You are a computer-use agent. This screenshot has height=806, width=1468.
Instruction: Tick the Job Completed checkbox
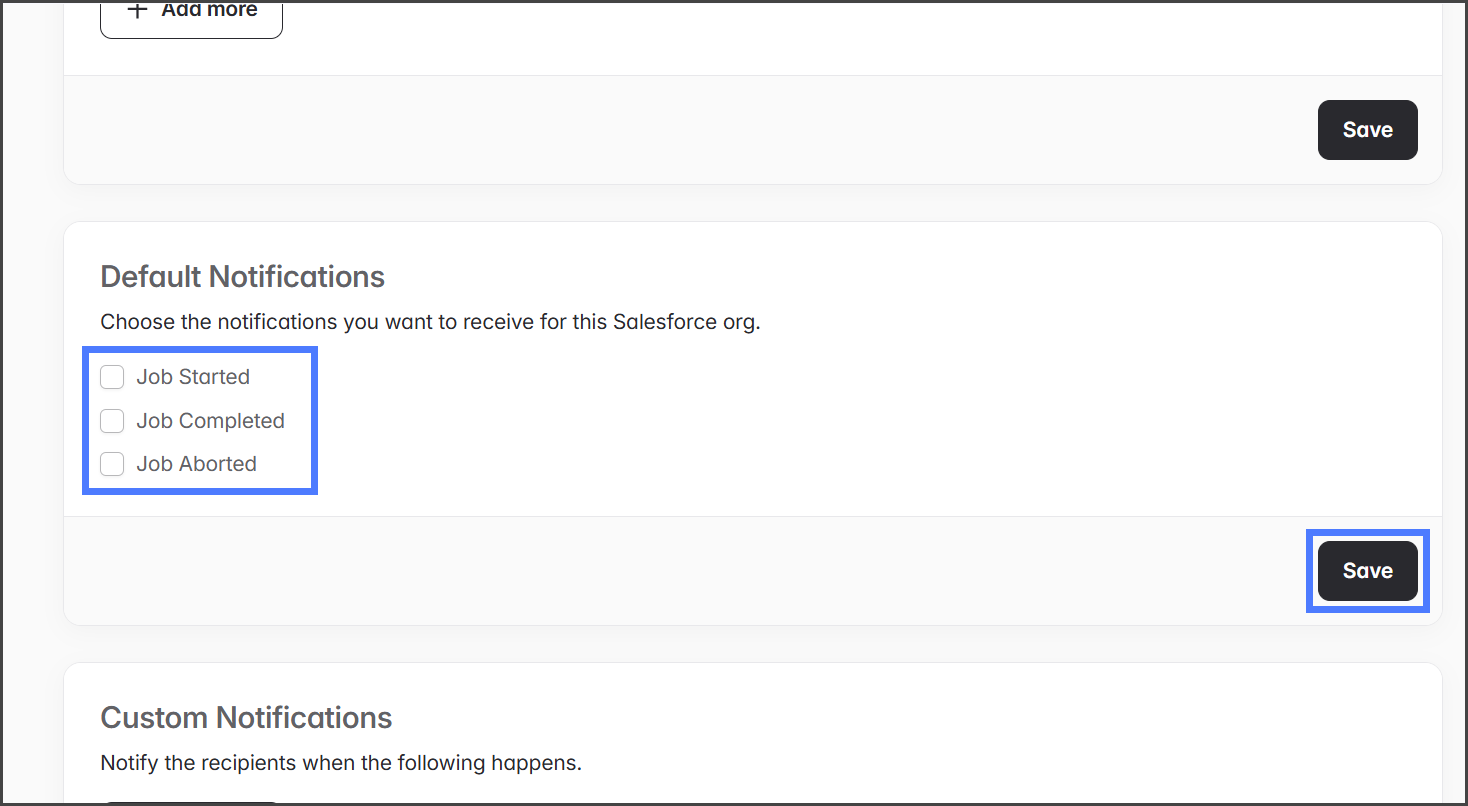[112, 421]
